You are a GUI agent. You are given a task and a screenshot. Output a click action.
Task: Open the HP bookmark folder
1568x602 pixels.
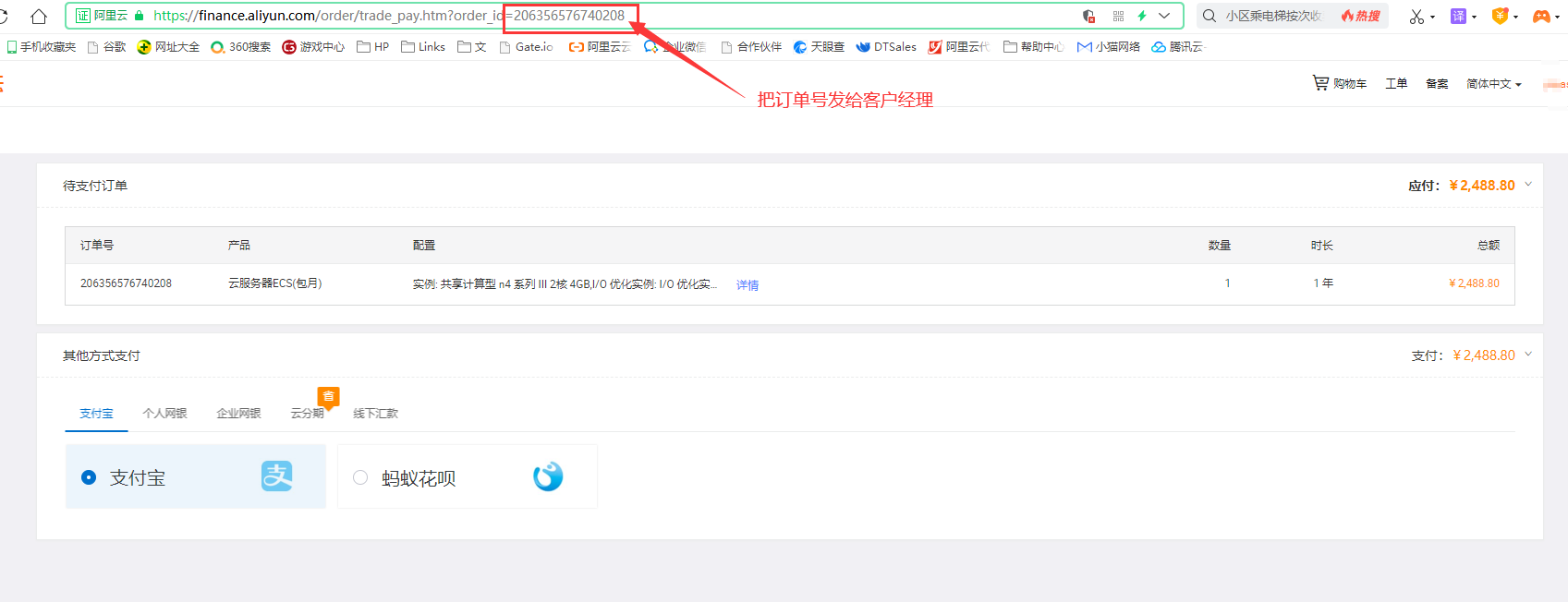point(373,47)
